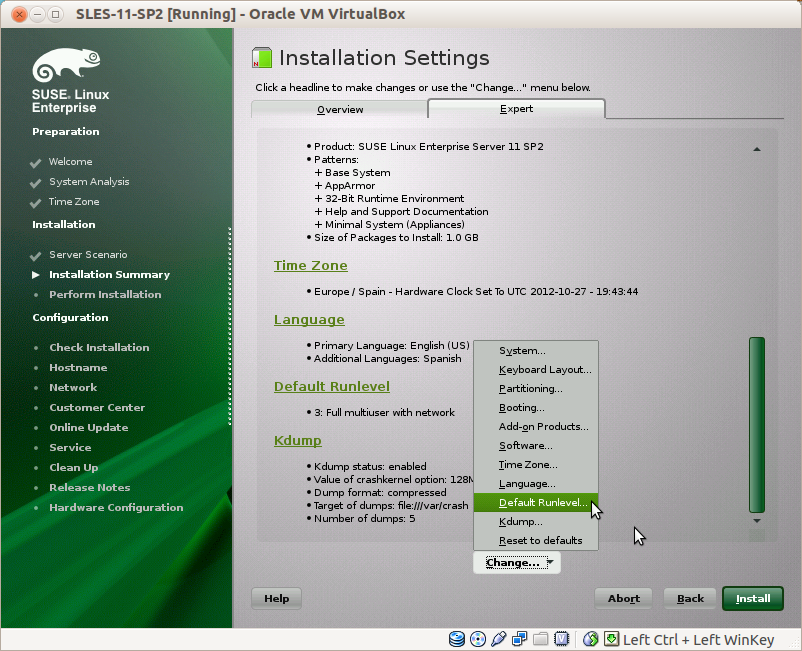Image resolution: width=802 pixels, height=651 pixels.
Task: Open the Language headline link
Action: pyautogui.click(x=309, y=320)
